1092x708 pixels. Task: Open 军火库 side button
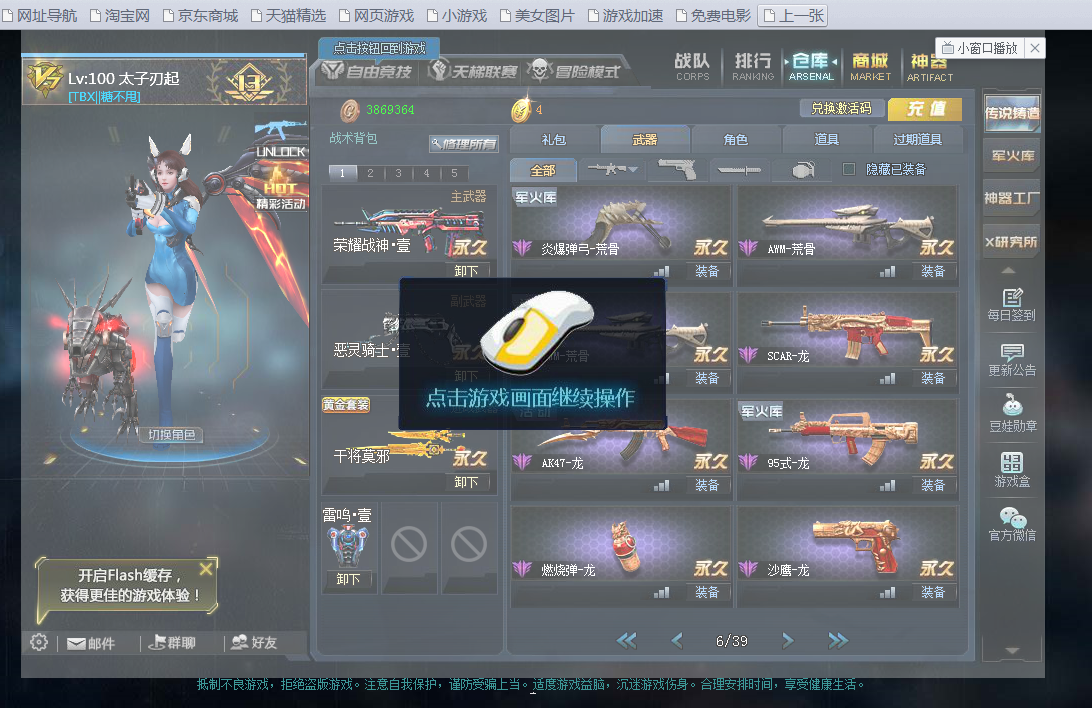(1012, 155)
